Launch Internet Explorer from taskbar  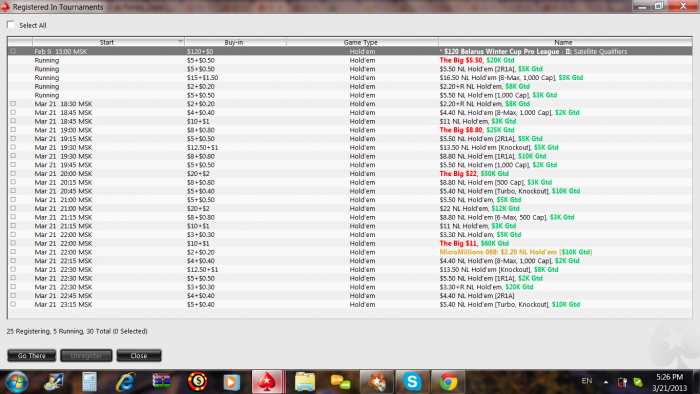pyautogui.click(x=125, y=382)
